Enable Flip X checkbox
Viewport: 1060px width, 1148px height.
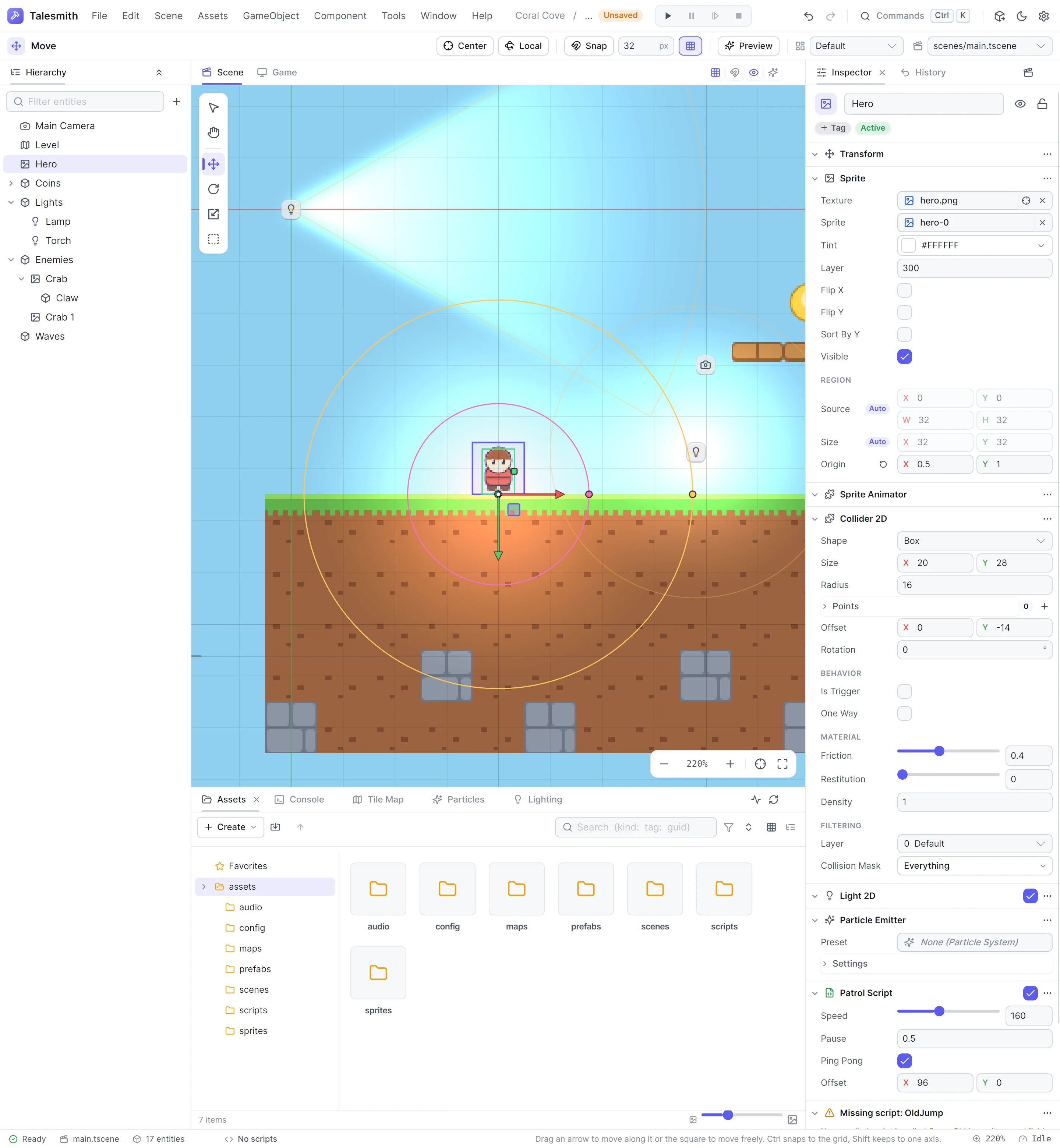point(905,290)
